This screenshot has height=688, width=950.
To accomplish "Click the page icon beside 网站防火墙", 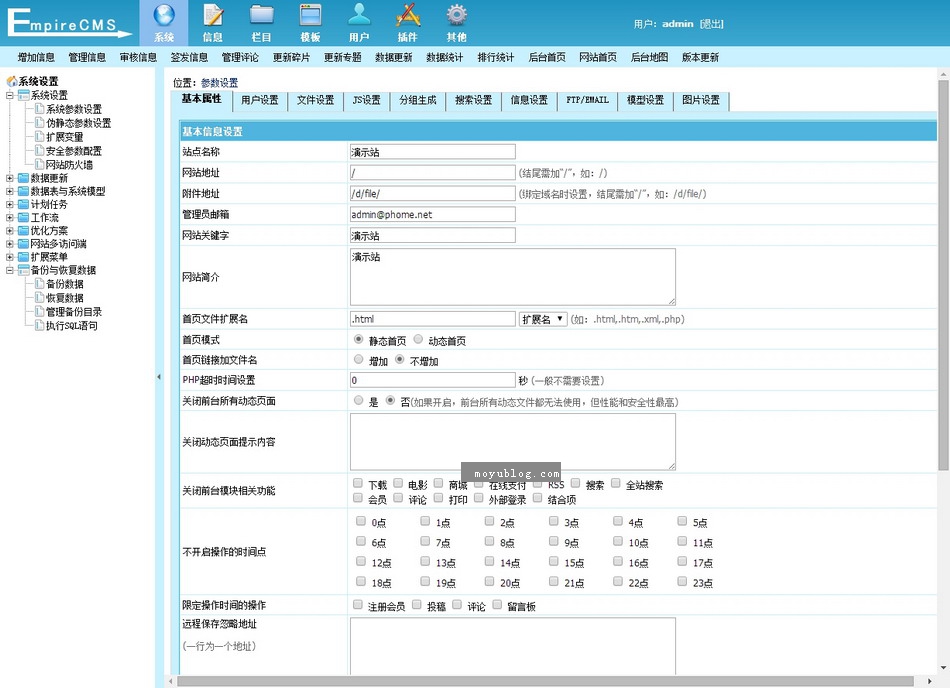I will [39, 165].
